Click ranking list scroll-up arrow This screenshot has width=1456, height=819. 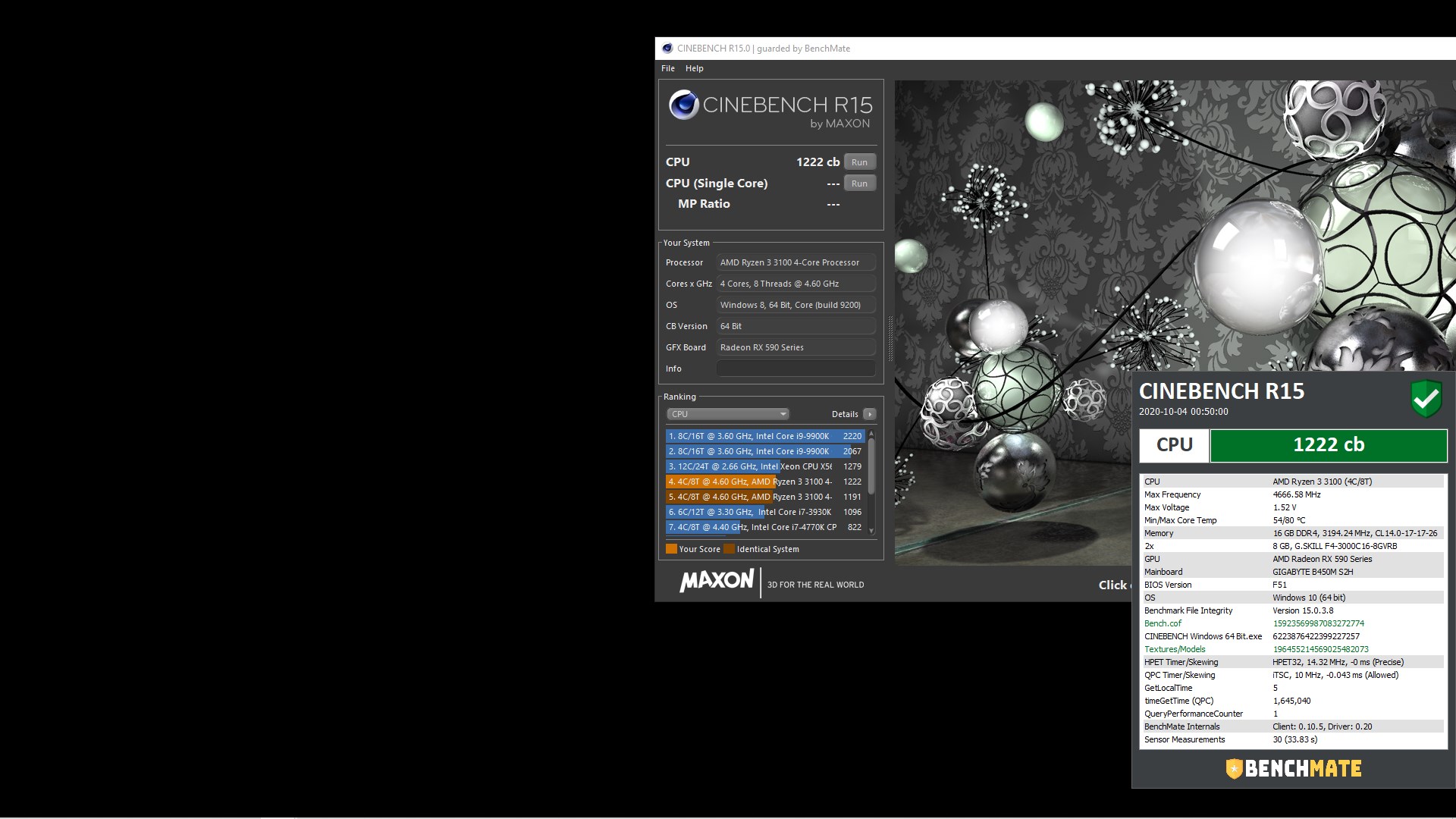[x=871, y=433]
